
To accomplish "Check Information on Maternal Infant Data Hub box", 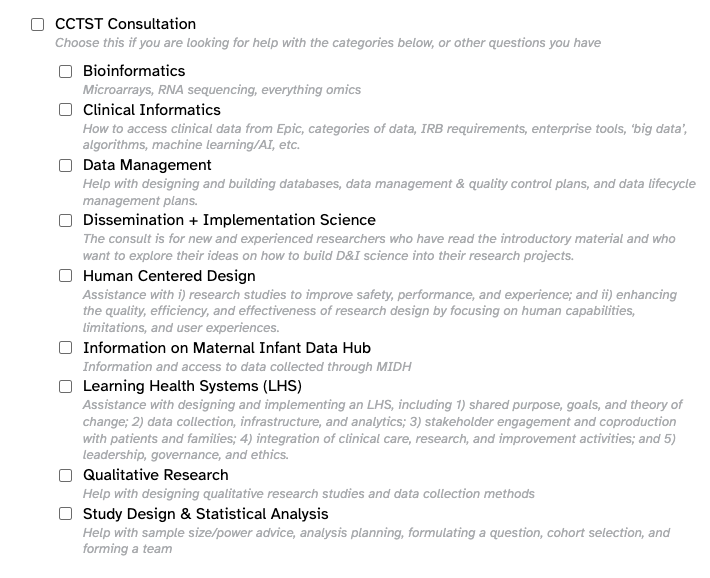I will (x=66, y=348).
